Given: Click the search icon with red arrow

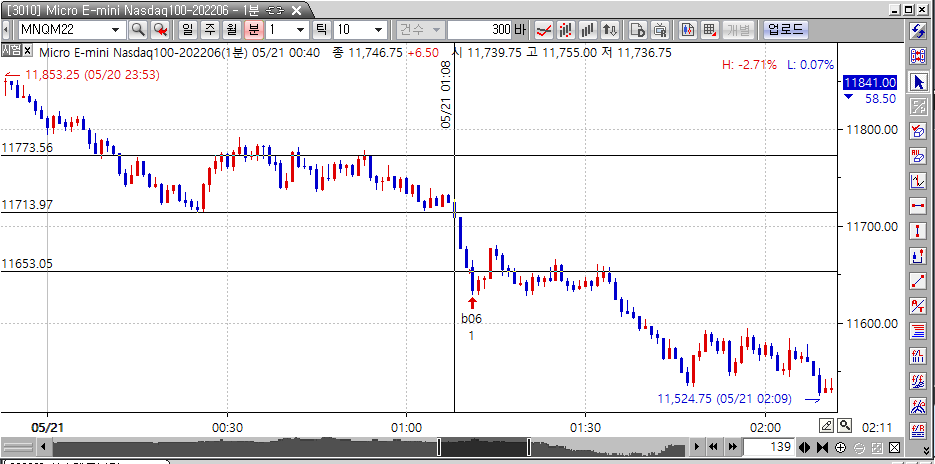Looking at the screenshot, I should 160,29.
